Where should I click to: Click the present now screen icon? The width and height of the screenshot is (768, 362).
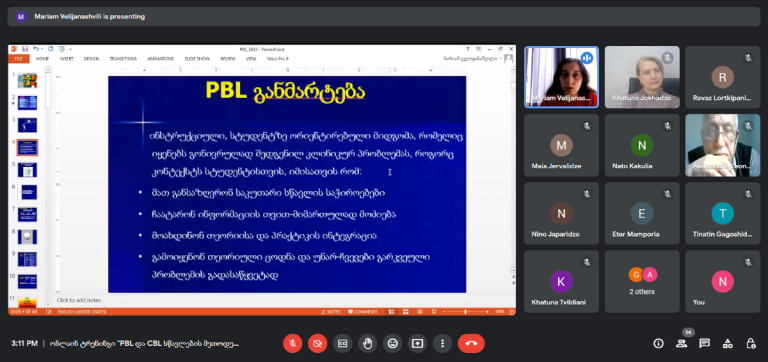pyautogui.click(x=417, y=343)
